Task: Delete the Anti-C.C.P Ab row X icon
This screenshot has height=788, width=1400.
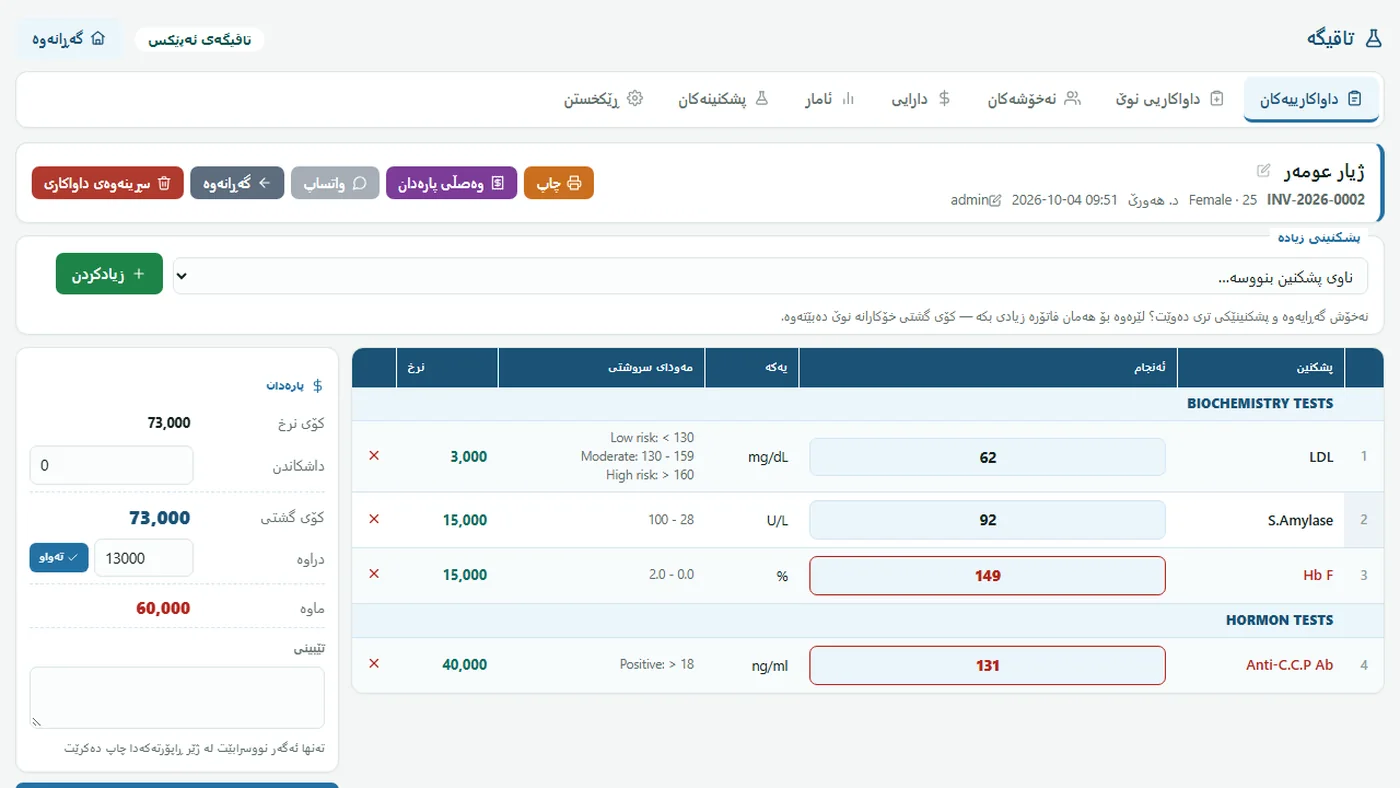Action: (374, 664)
